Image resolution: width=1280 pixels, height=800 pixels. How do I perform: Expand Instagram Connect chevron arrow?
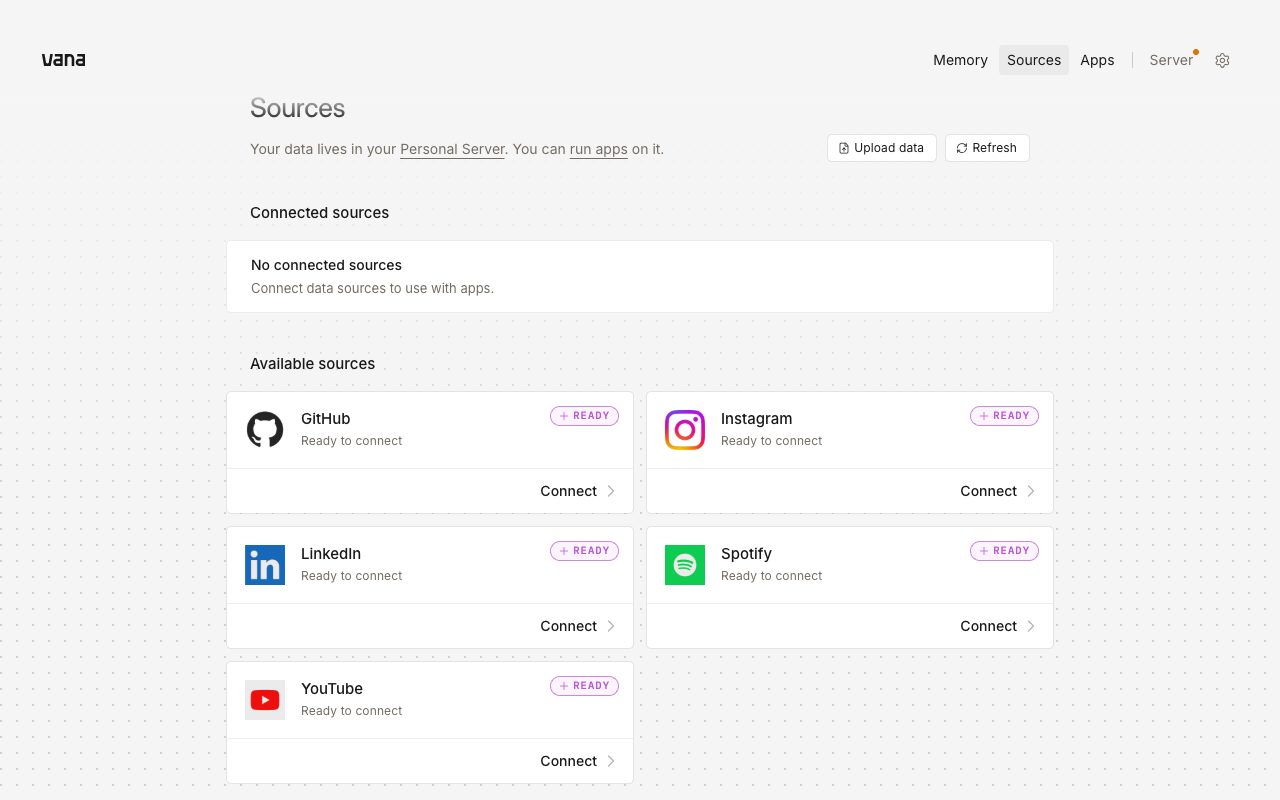tap(1031, 491)
